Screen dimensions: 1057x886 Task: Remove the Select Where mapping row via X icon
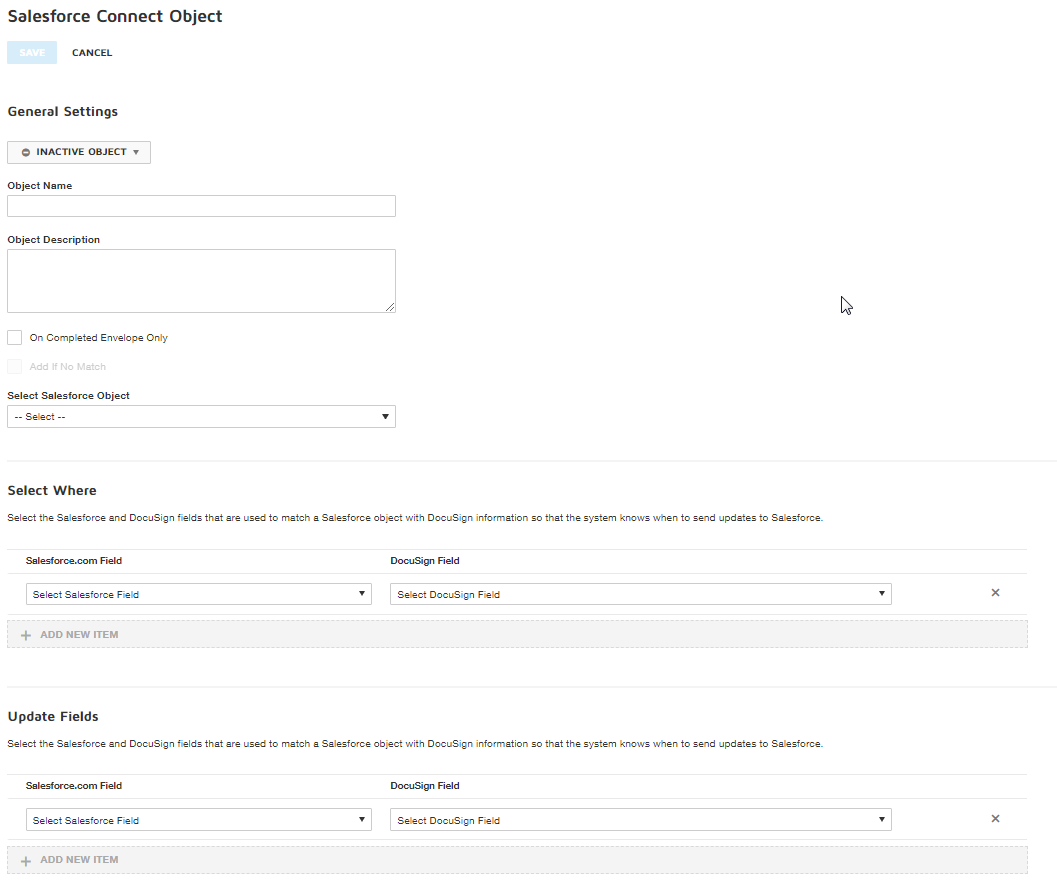995,592
